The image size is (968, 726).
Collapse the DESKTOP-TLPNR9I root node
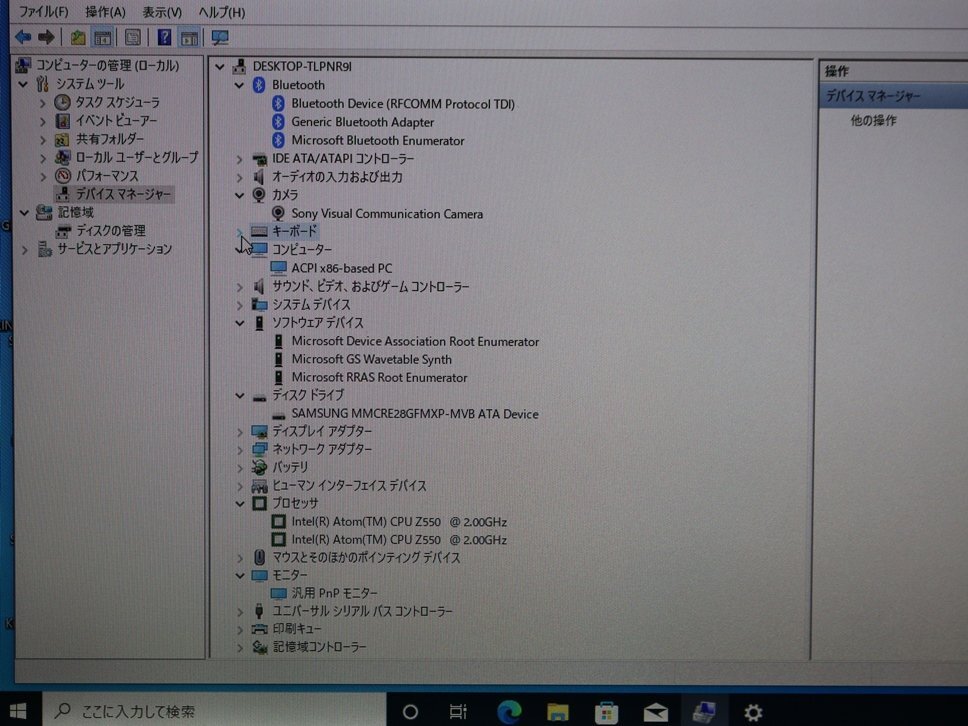pos(220,66)
